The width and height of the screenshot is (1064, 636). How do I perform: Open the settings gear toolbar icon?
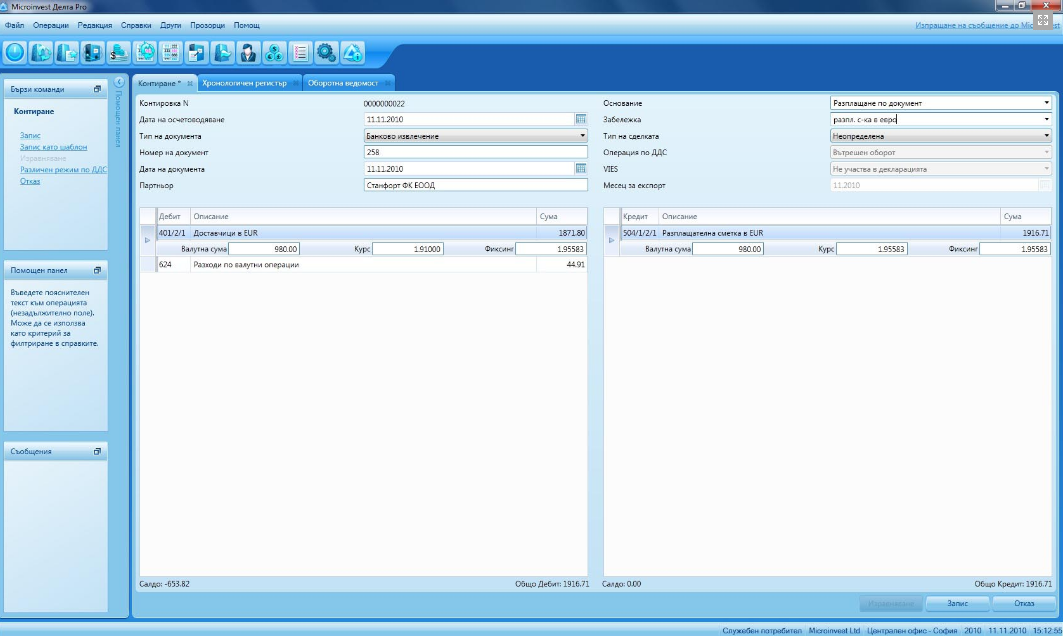pyautogui.click(x=326, y=52)
